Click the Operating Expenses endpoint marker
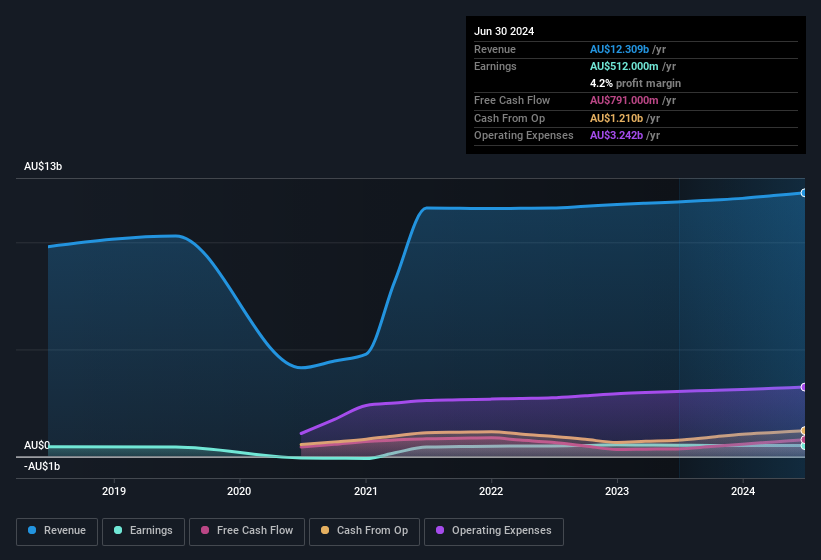This screenshot has width=821, height=560. pos(803,387)
